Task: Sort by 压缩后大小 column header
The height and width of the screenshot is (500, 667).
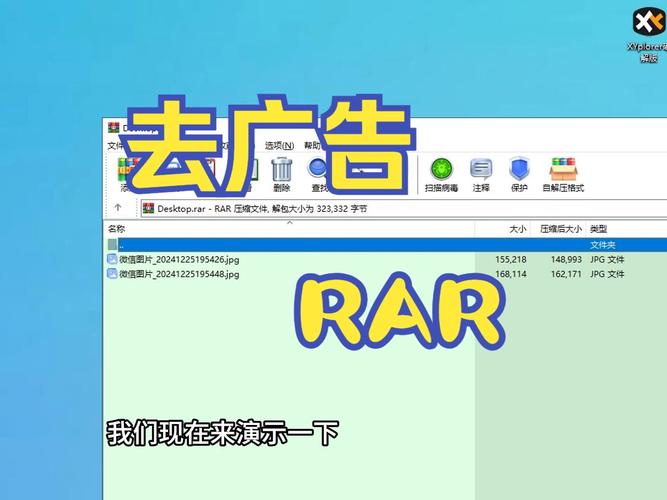Action: click(560, 229)
